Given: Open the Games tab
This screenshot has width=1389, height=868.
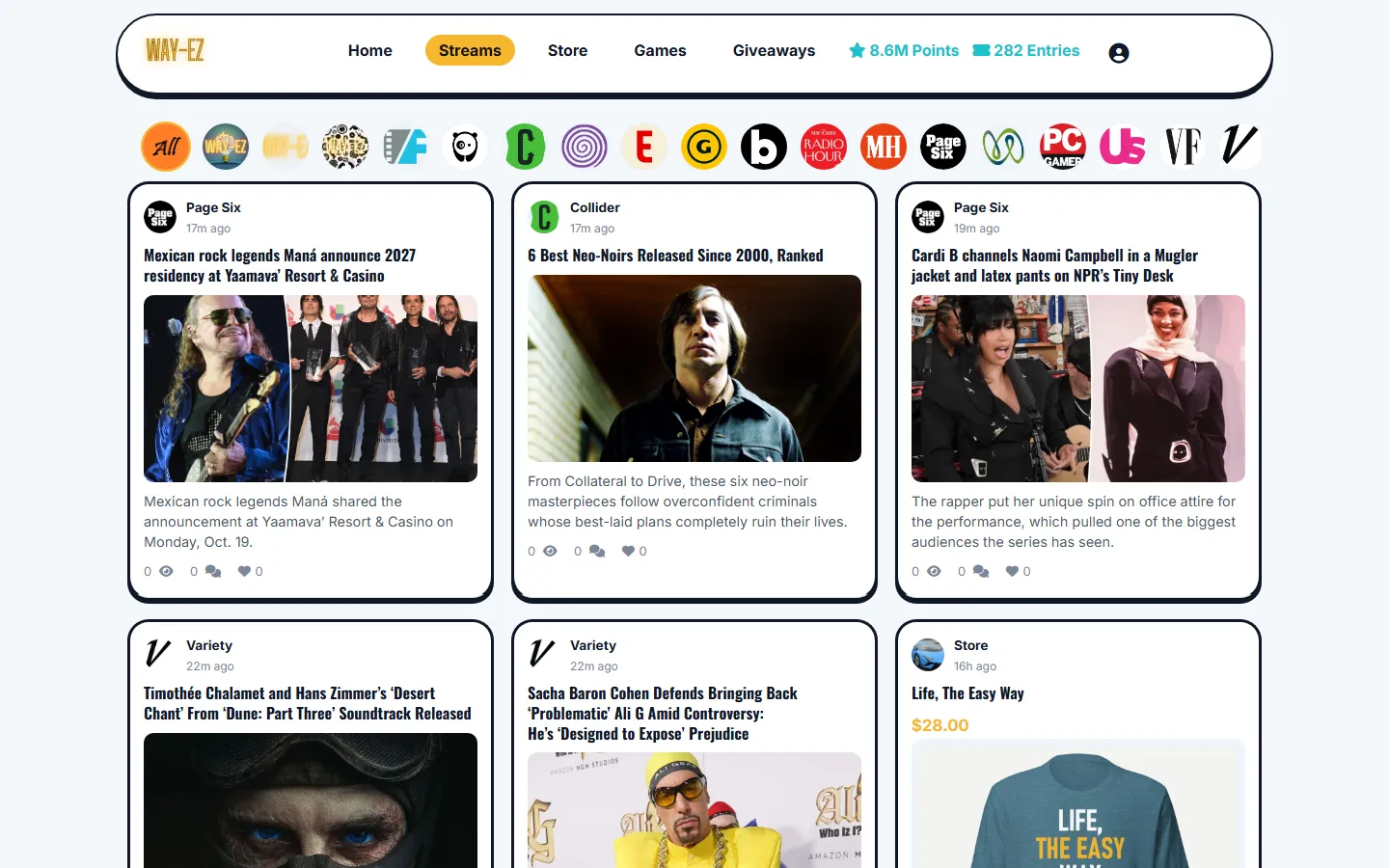Looking at the screenshot, I should [x=660, y=50].
